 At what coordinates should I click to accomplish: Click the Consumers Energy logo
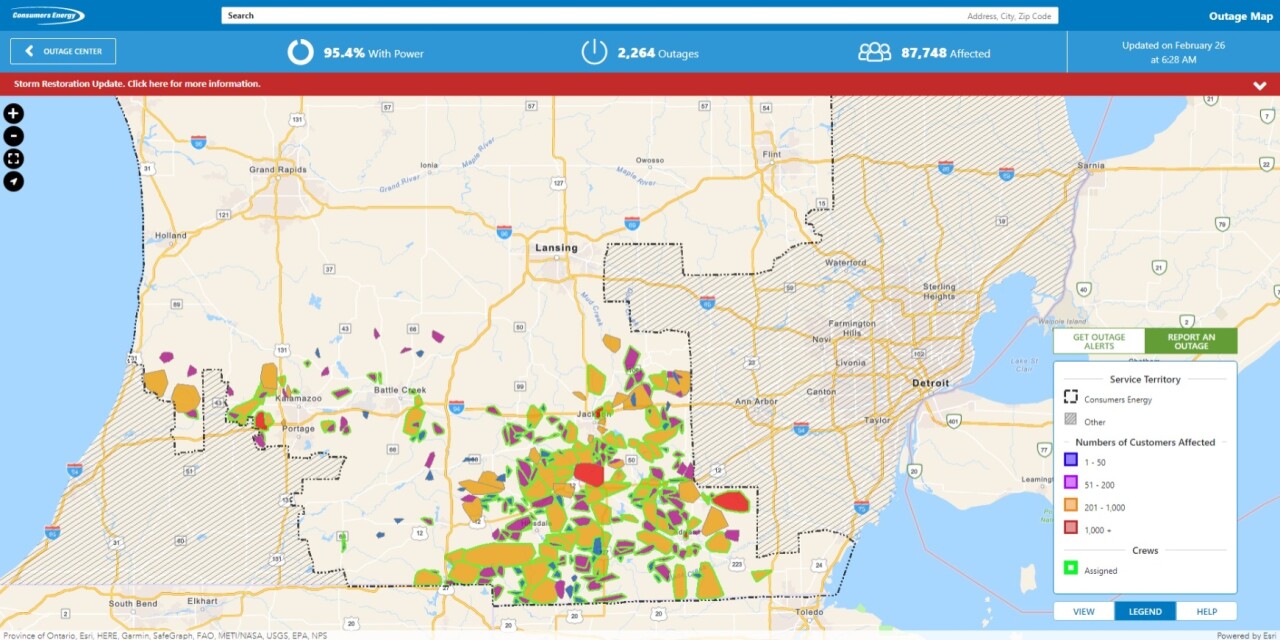click(x=48, y=16)
